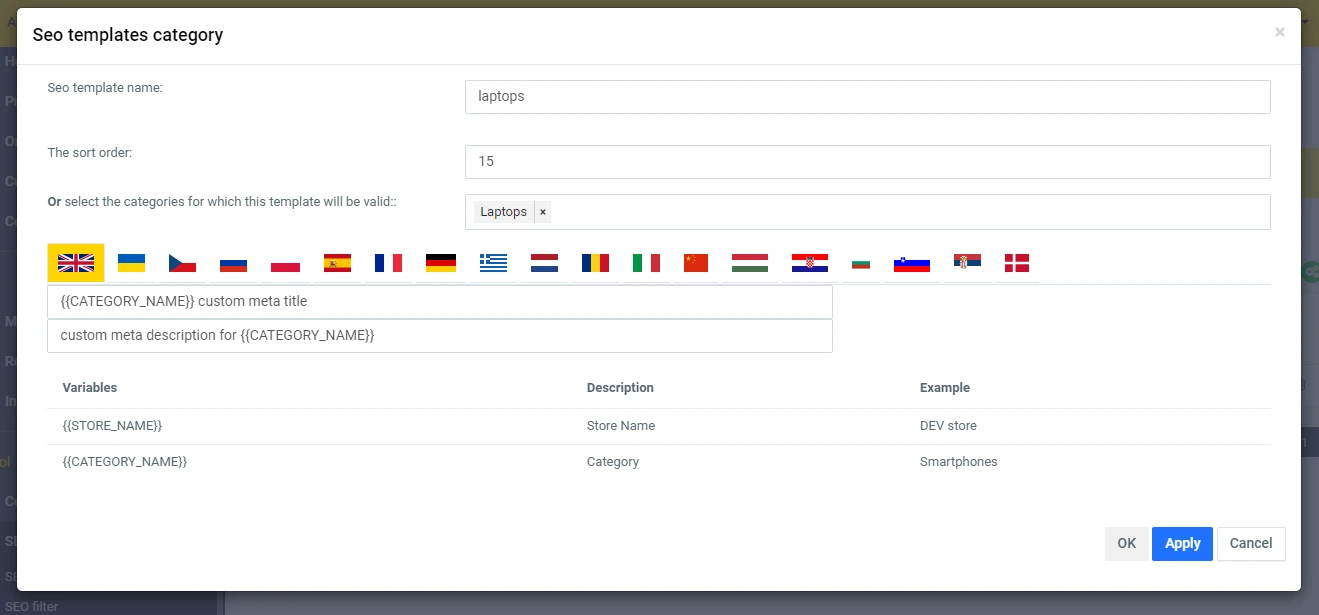Image resolution: width=1319 pixels, height=615 pixels.
Task: Pick the Greek flag language
Action: [x=493, y=263]
